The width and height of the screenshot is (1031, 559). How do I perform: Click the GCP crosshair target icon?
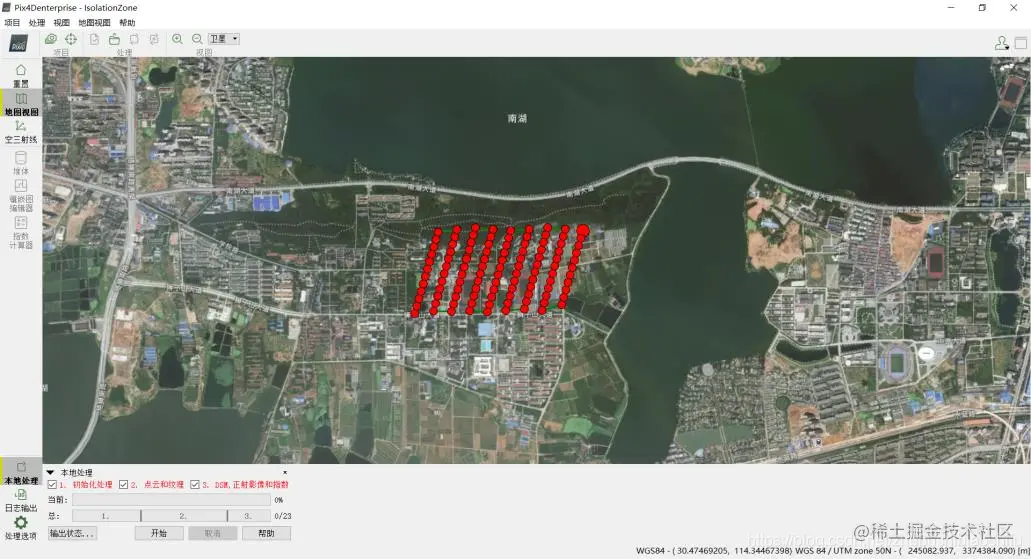[x=71, y=39]
